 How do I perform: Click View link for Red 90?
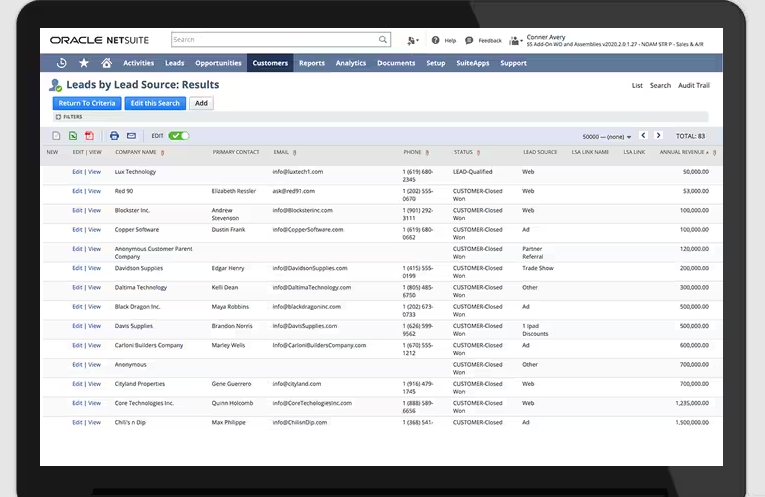click(94, 191)
